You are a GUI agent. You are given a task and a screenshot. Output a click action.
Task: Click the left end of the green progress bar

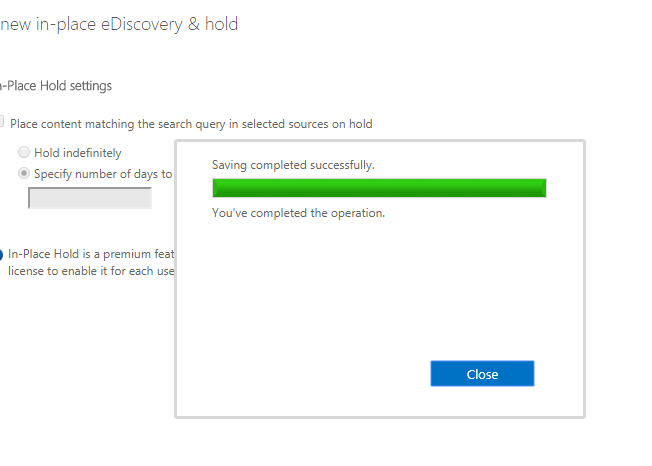(216, 188)
